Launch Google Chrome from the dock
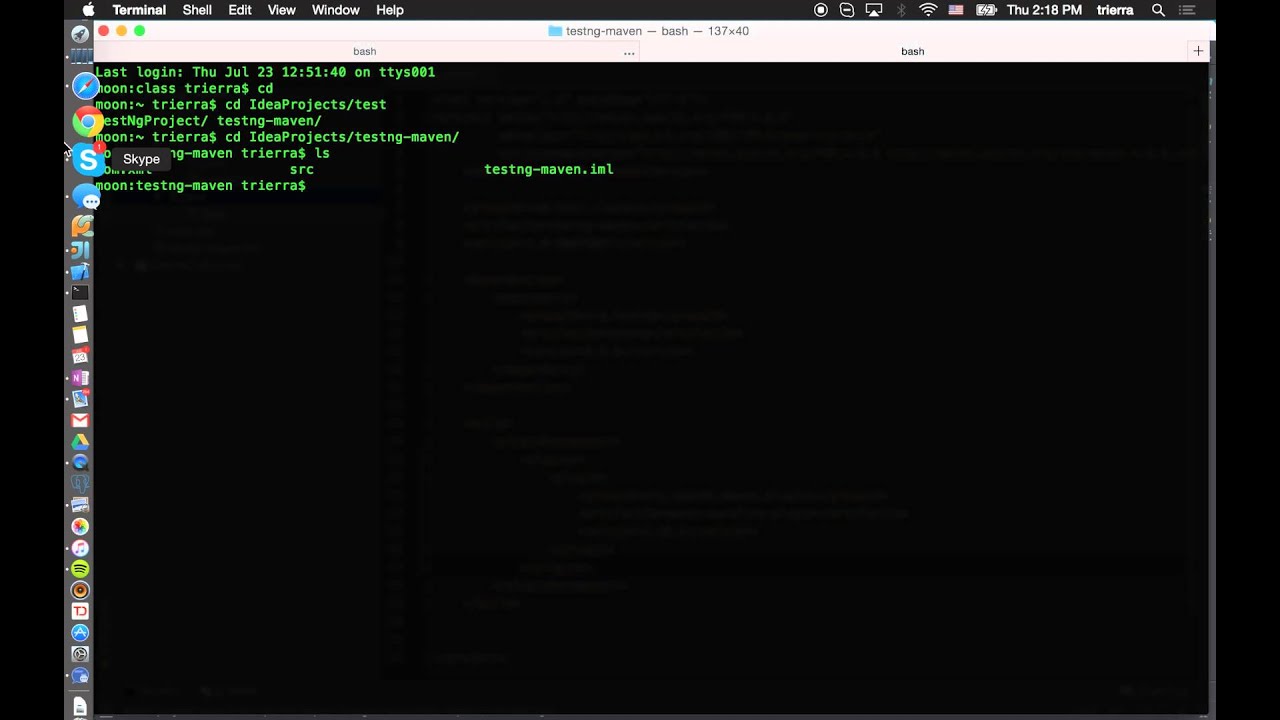1280x720 pixels. click(x=87, y=123)
